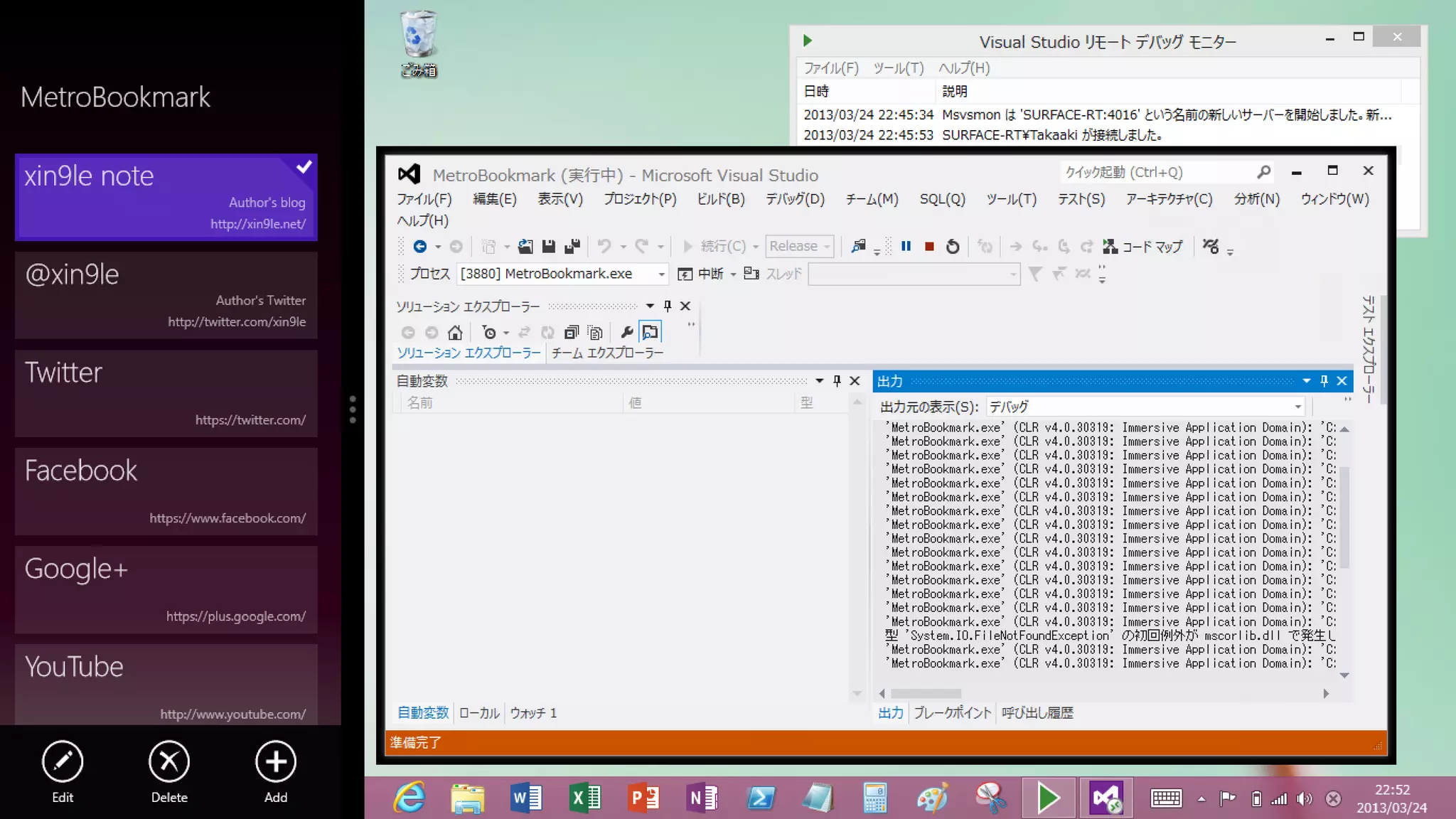Open Word from the taskbar

526,798
